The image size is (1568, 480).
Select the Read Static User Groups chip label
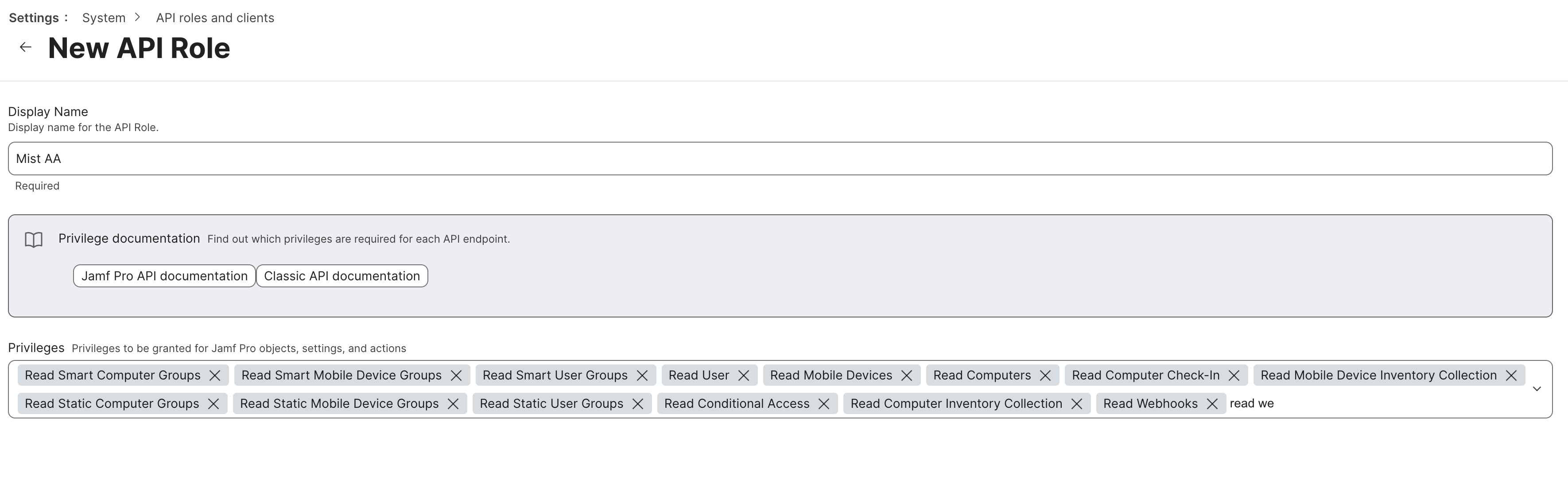551,403
